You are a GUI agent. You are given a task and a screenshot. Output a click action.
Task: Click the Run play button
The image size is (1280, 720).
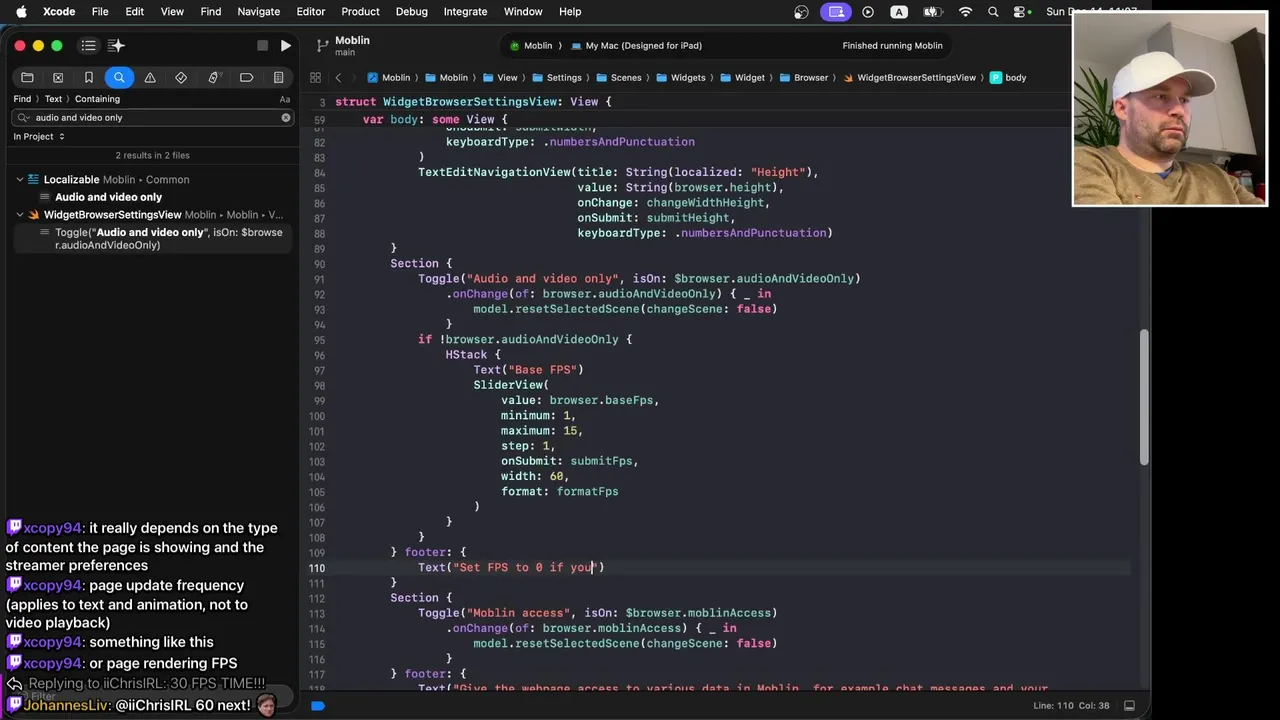click(x=285, y=45)
